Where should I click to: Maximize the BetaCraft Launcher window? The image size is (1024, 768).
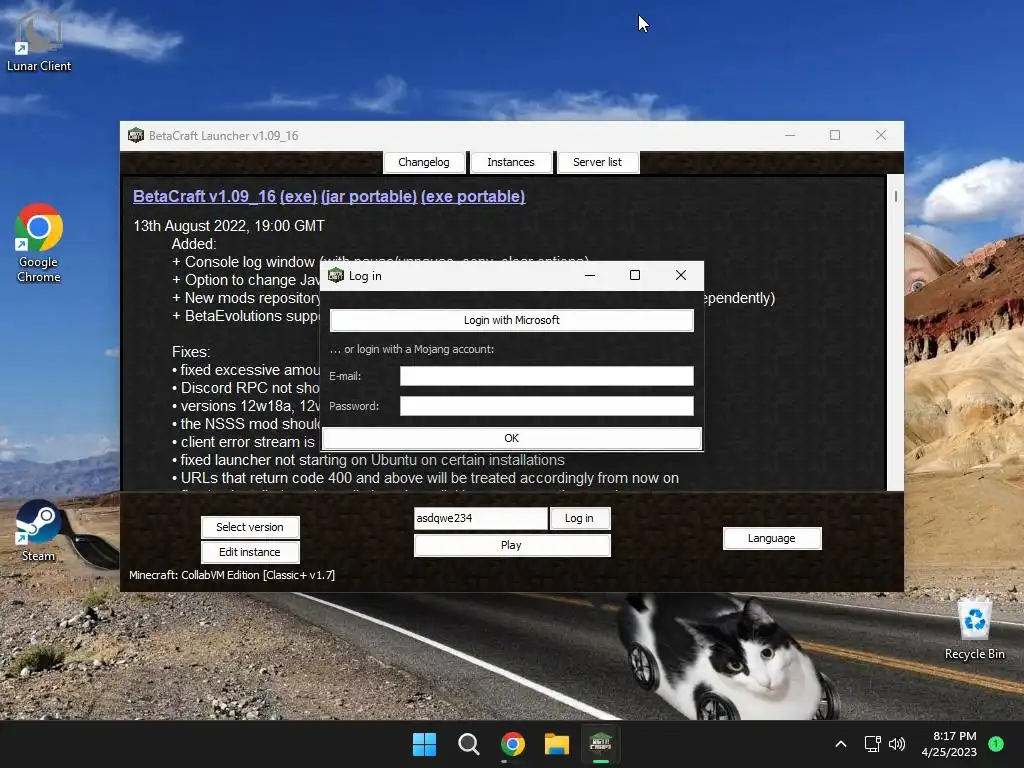pyautogui.click(x=835, y=135)
